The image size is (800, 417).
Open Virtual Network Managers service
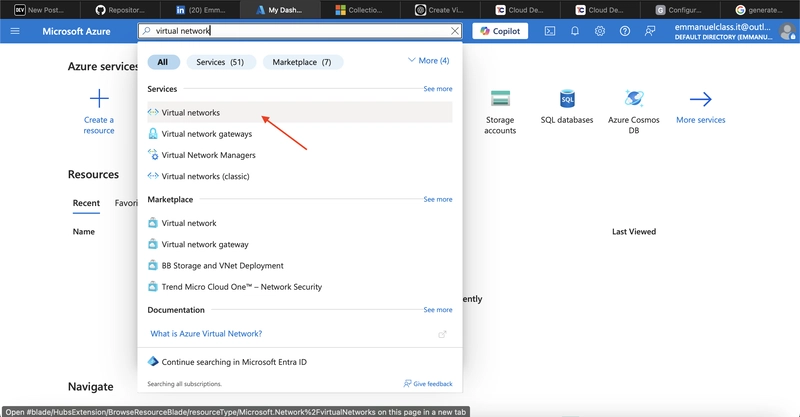click(x=299, y=155)
